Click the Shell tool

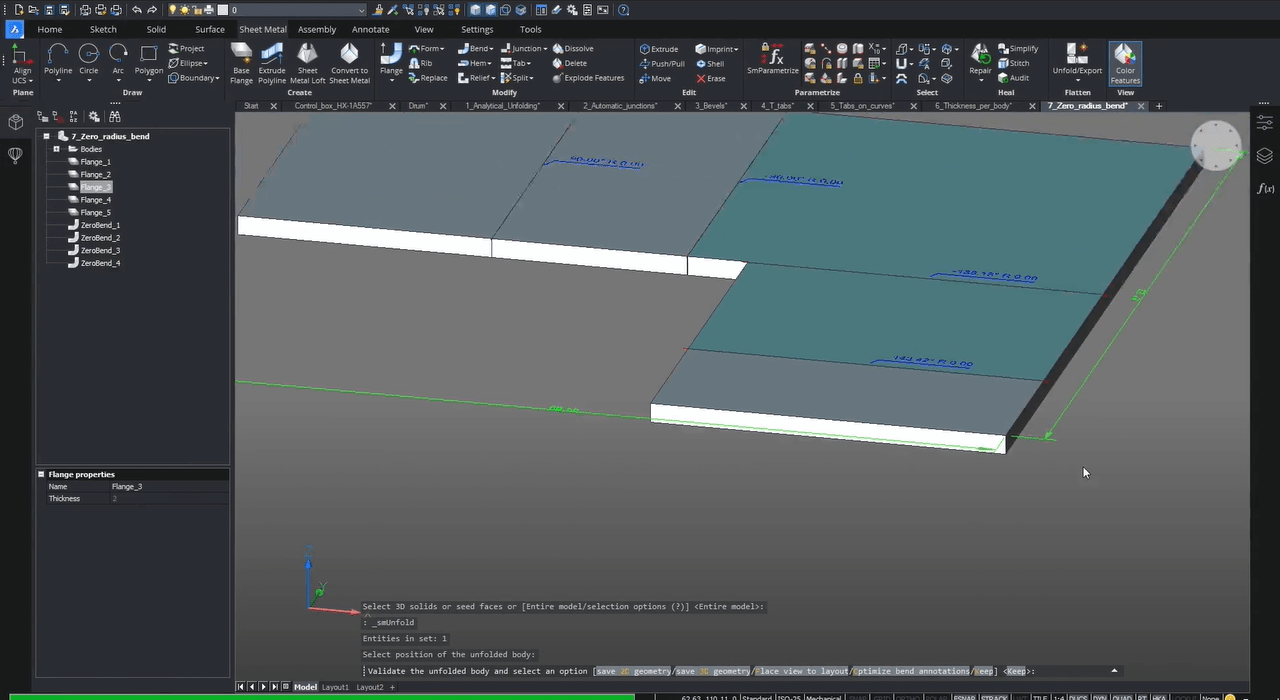pyautogui.click(x=709, y=63)
